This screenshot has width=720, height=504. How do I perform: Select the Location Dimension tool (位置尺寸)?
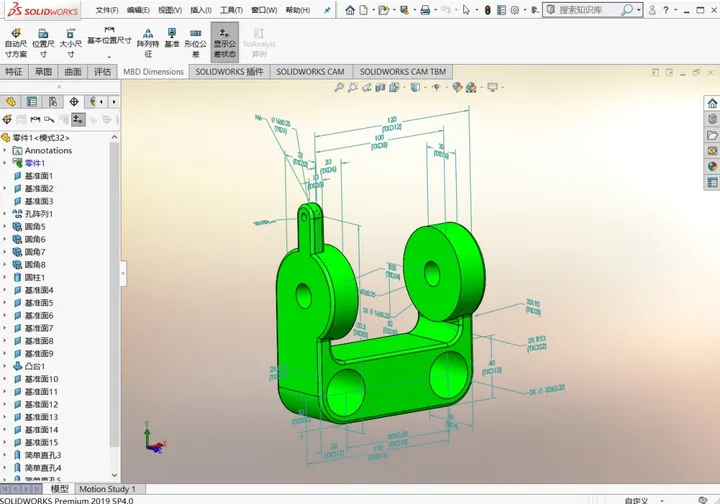tap(43, 42)
